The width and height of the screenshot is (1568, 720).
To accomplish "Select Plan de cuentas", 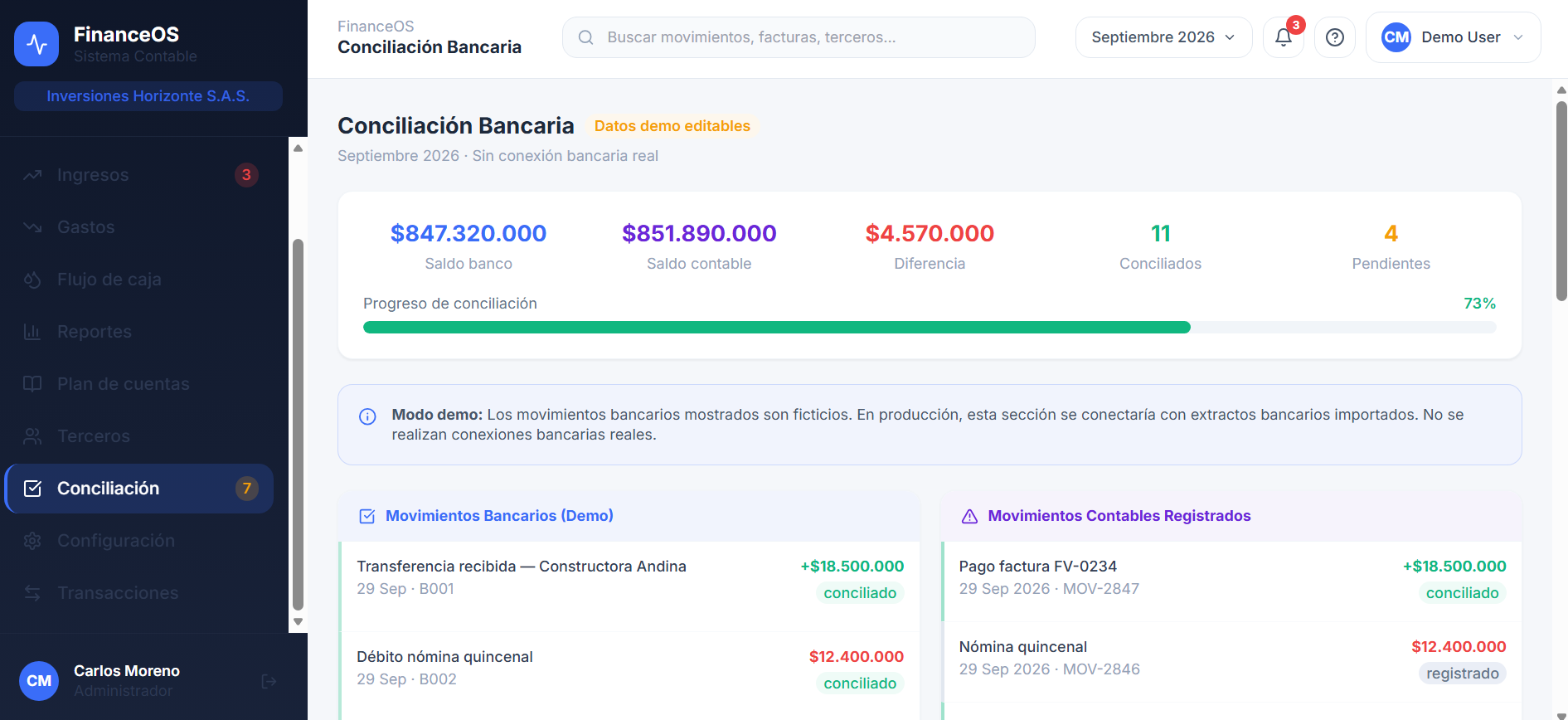I will 139,384.
